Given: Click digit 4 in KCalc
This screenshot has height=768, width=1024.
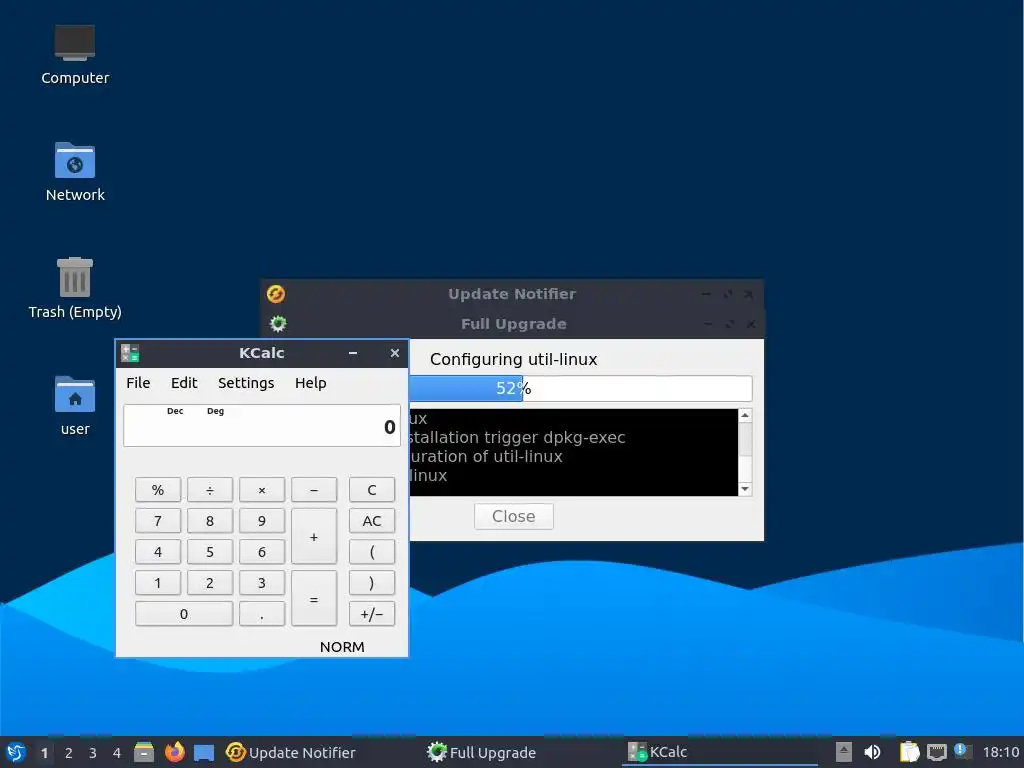Looking at the screenshot, I should pyautogui.click(x=157, y=552).
